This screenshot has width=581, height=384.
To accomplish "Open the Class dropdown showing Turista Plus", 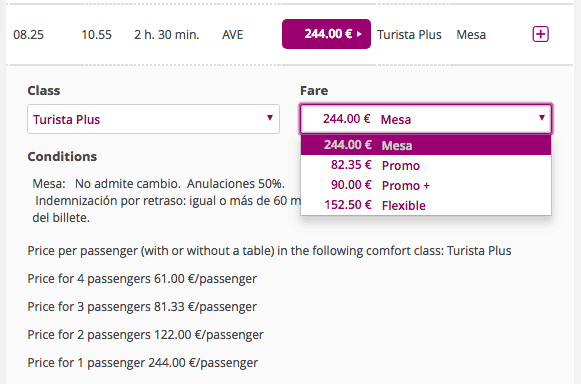I will [153, 119].
